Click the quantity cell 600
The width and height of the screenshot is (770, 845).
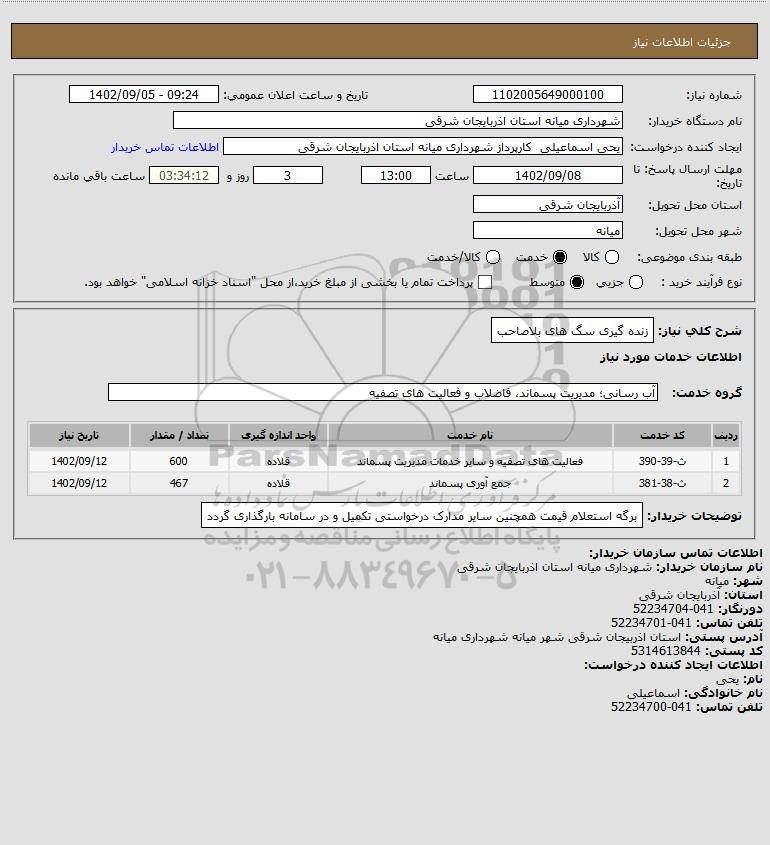click(179, 461)
